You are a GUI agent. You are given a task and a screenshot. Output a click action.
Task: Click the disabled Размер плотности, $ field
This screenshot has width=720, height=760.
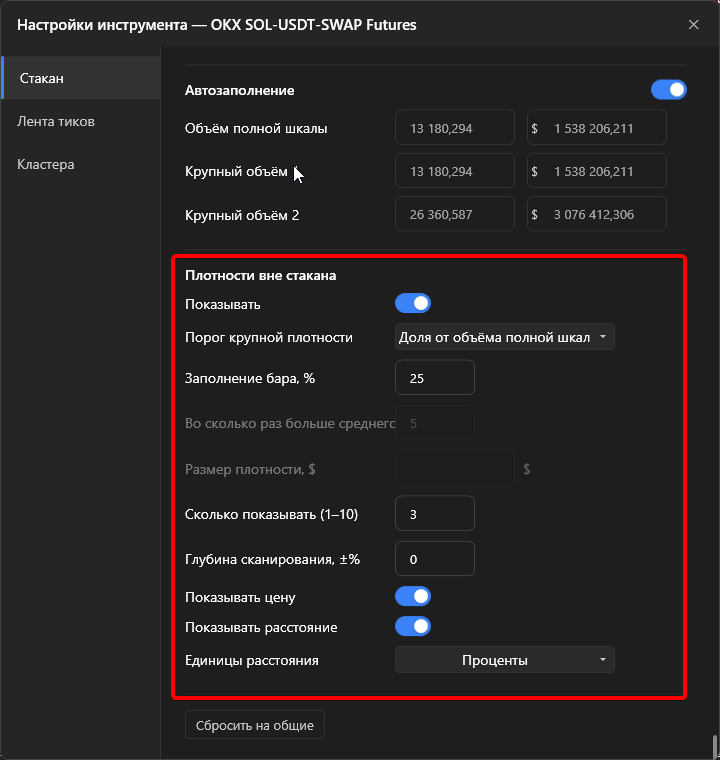[455, 468]
